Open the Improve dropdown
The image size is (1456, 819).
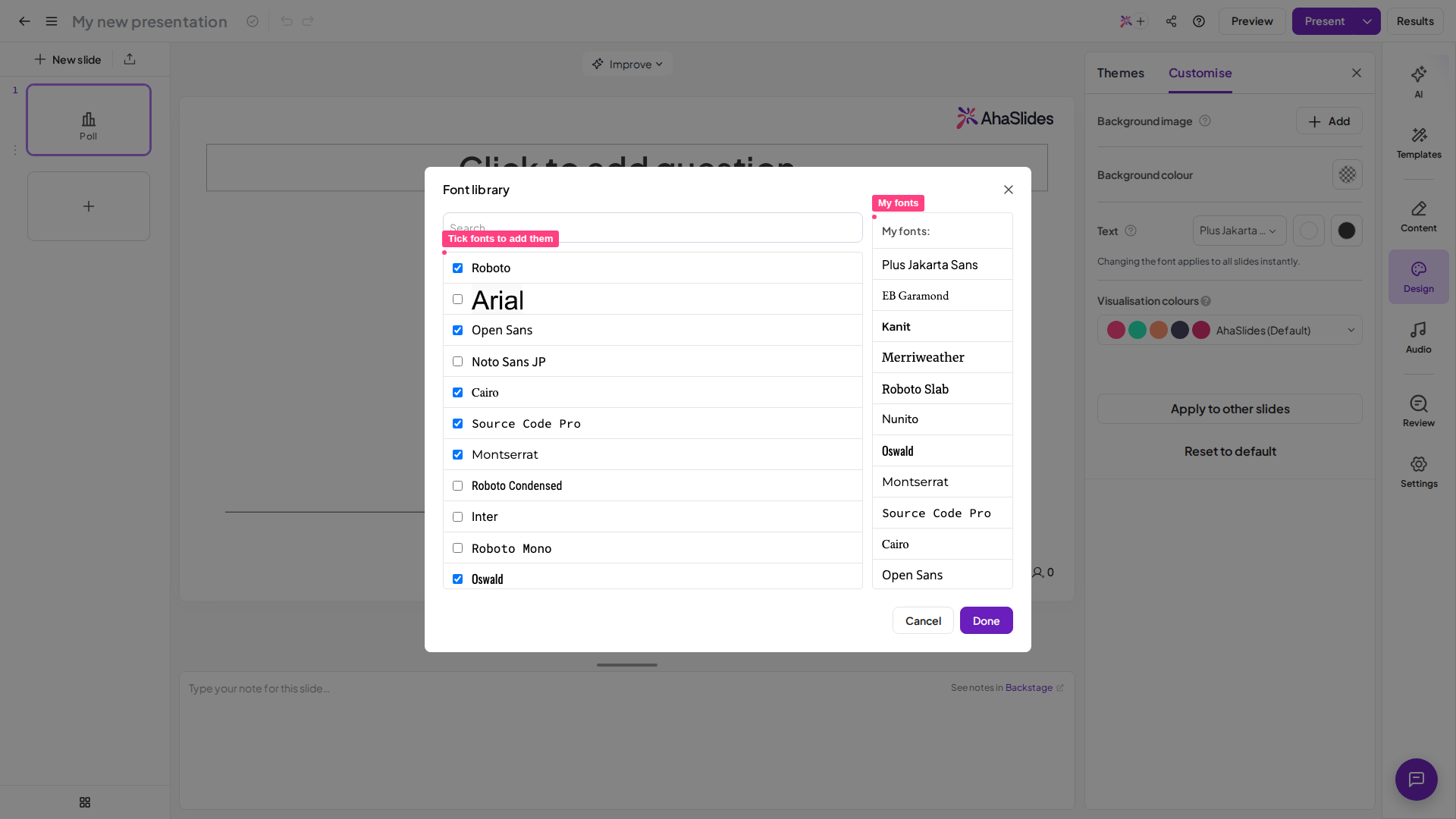pyautogui.click(x=627, y=64)
